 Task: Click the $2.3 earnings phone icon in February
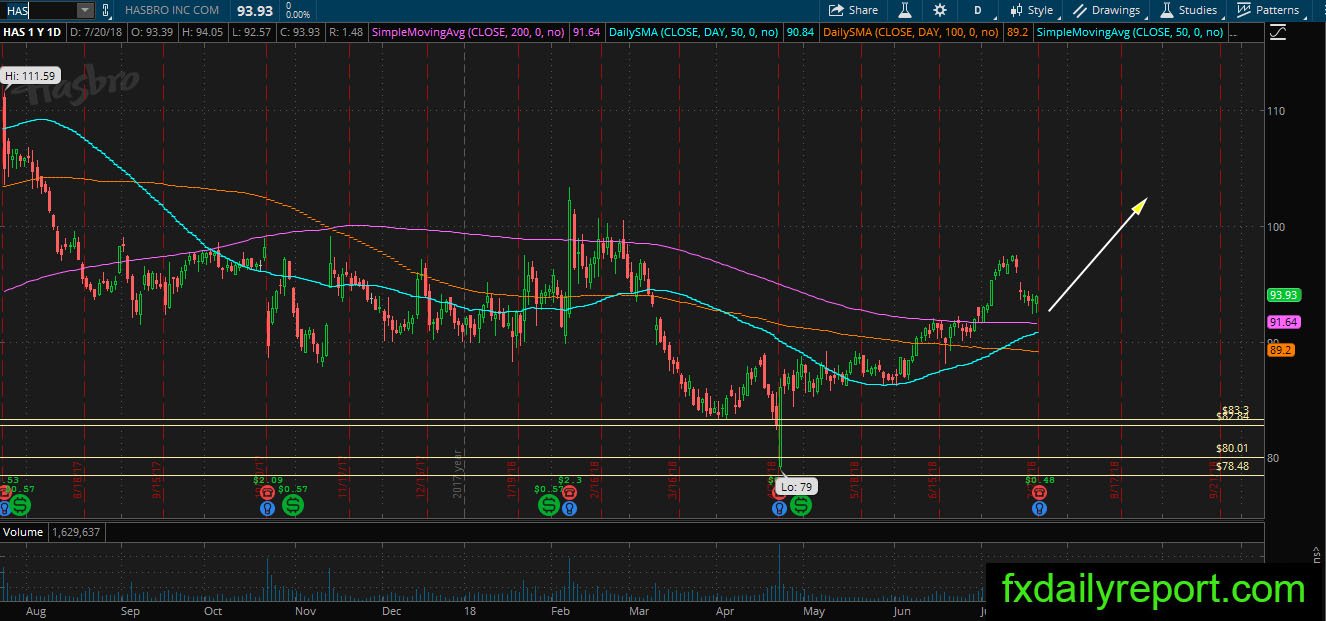(x=569, y=493)
